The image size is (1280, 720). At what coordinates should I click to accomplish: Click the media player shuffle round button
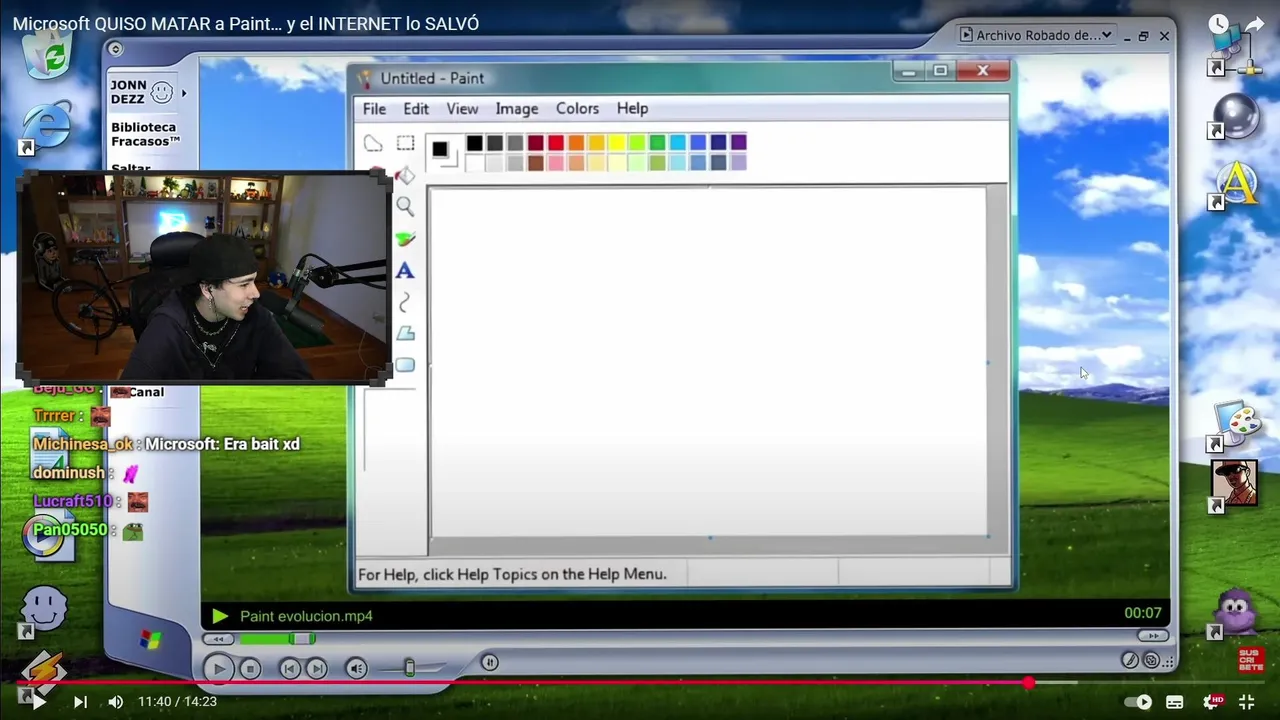click(x=489, y=662)
